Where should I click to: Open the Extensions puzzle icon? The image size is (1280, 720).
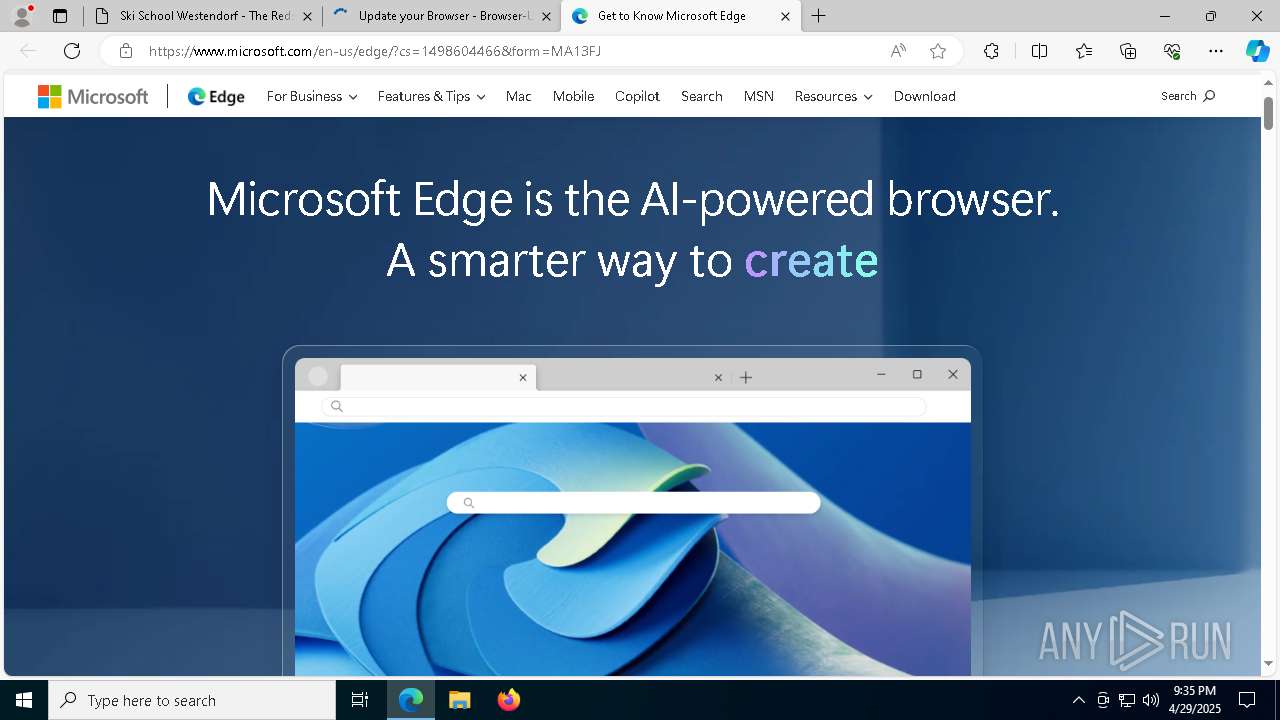tap(991, 51)
